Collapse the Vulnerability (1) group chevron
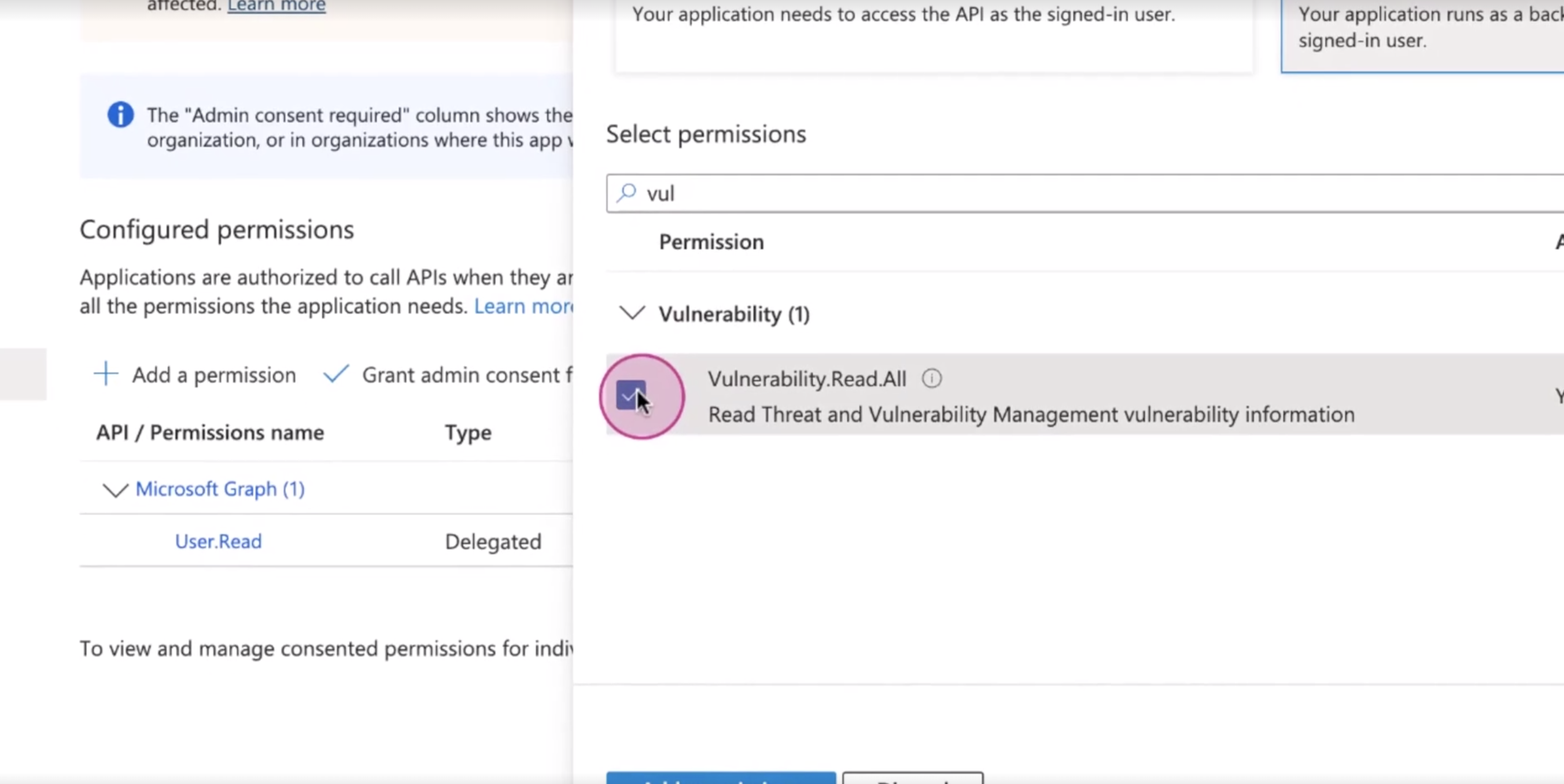 click(x=632, y=313)
